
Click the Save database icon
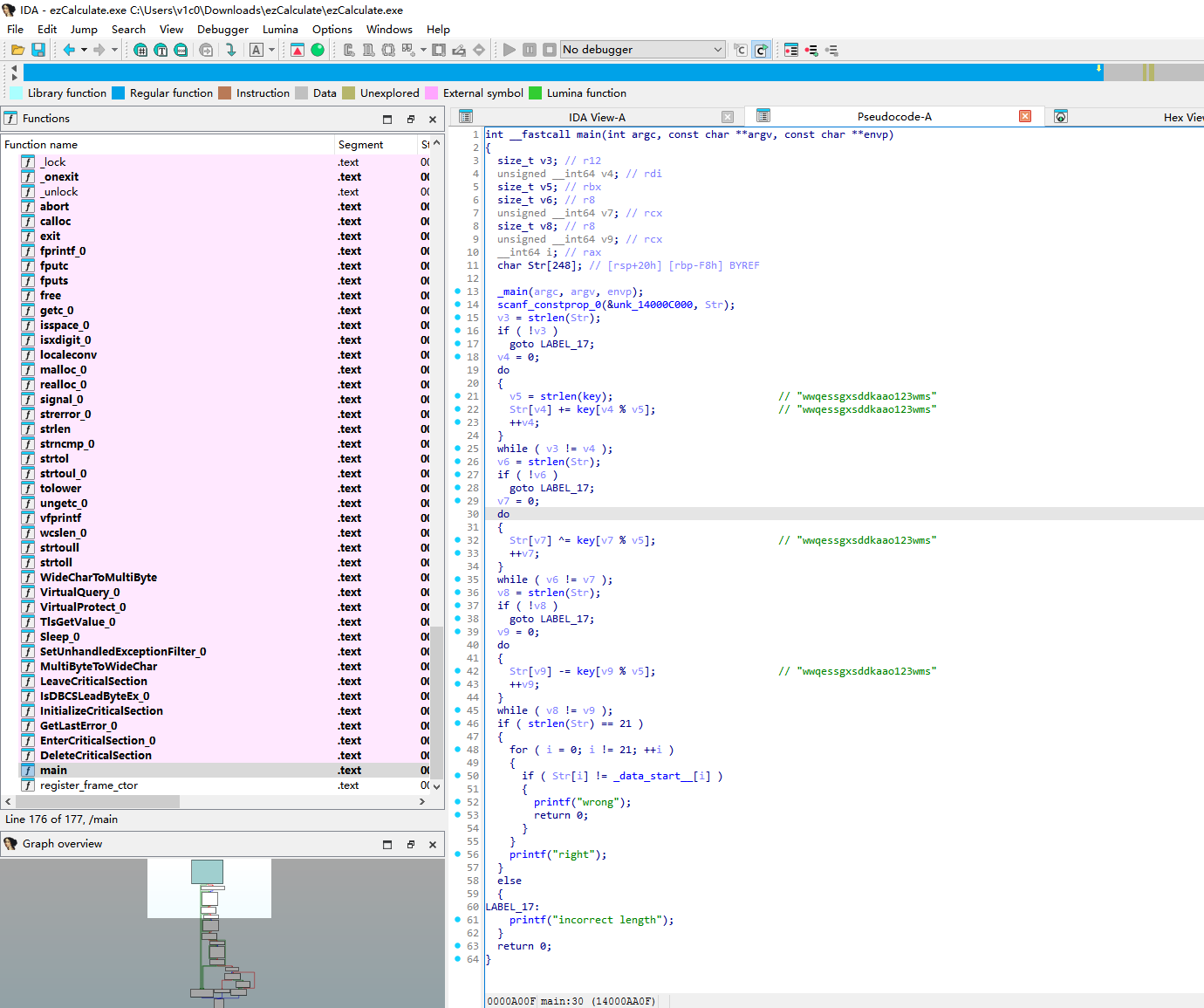[38, 50]
